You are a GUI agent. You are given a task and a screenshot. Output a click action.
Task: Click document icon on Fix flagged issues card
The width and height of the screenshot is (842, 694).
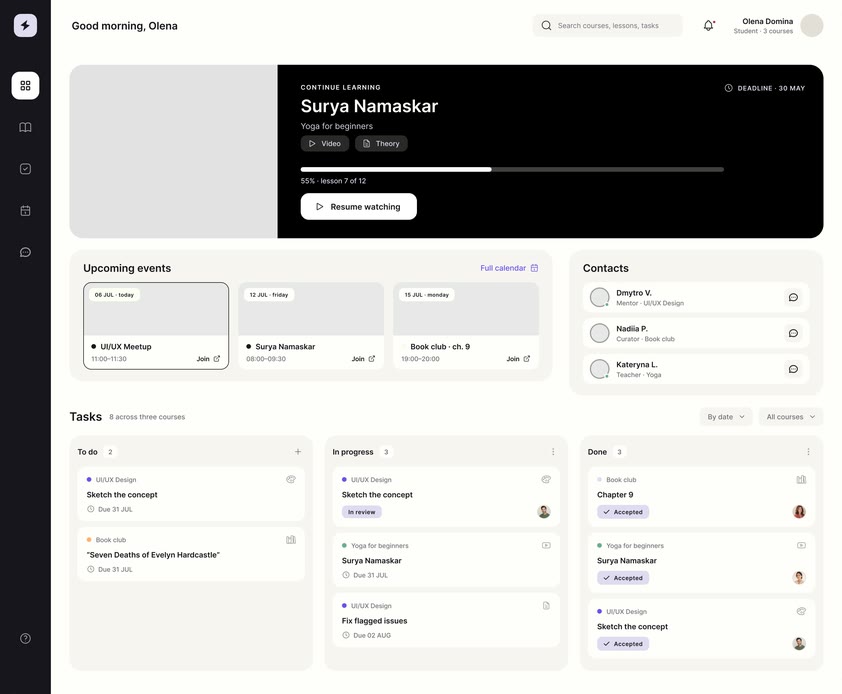tap(546, 605)
